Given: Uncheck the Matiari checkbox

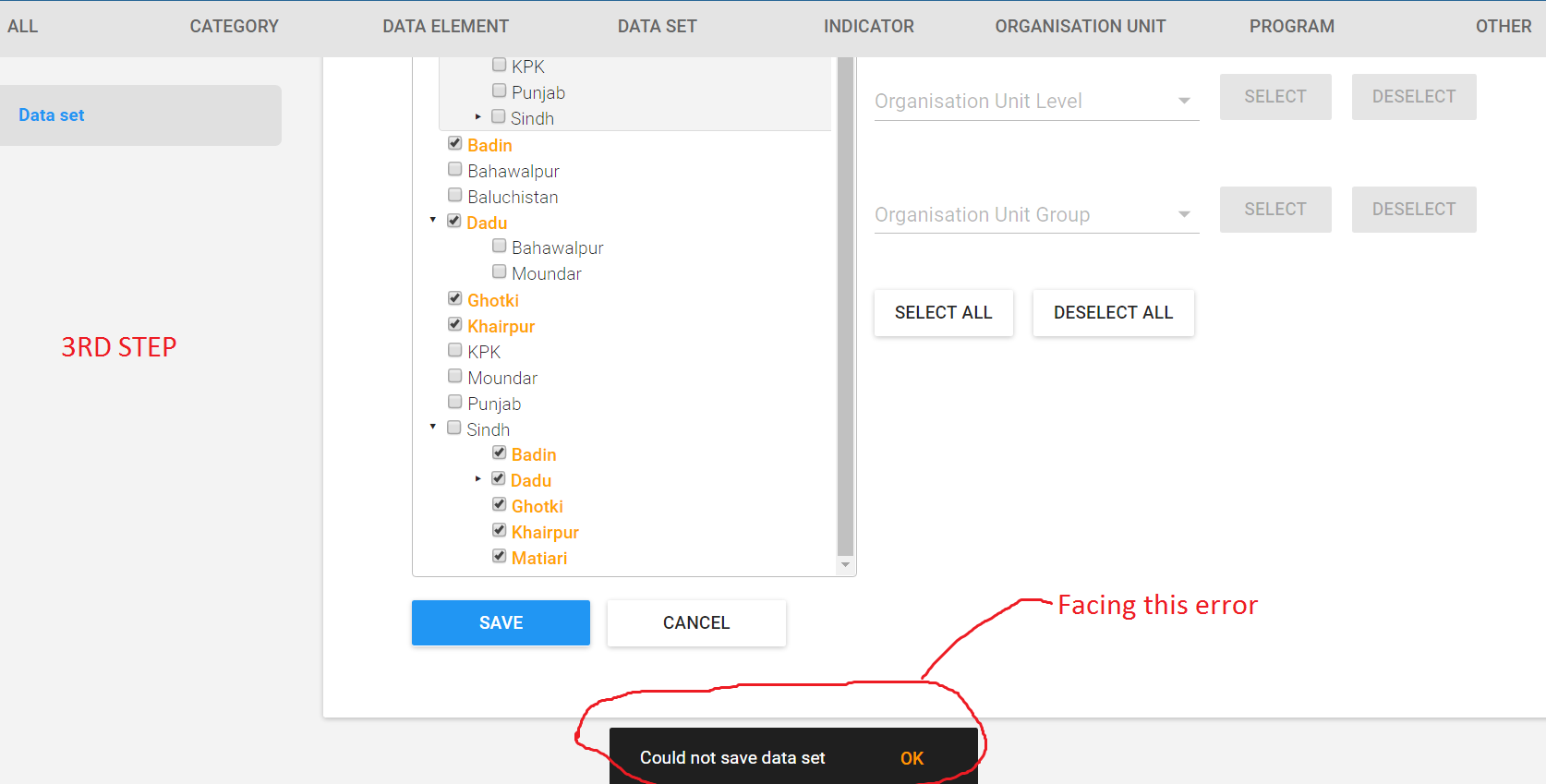Looking at the screenshot, I should [x=500, y=557].
